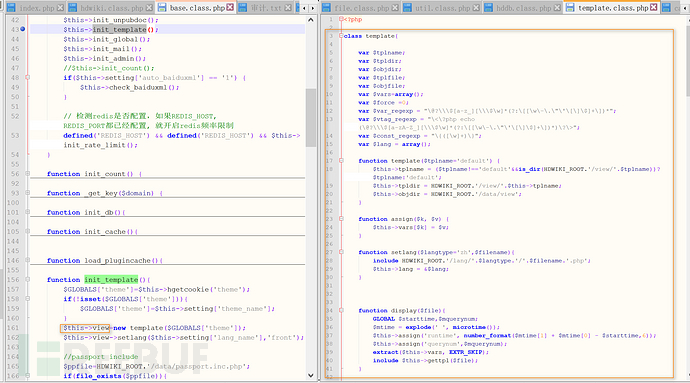Click 'var $lang = array();' line
The image size is (690, 383).
[394, 144]
